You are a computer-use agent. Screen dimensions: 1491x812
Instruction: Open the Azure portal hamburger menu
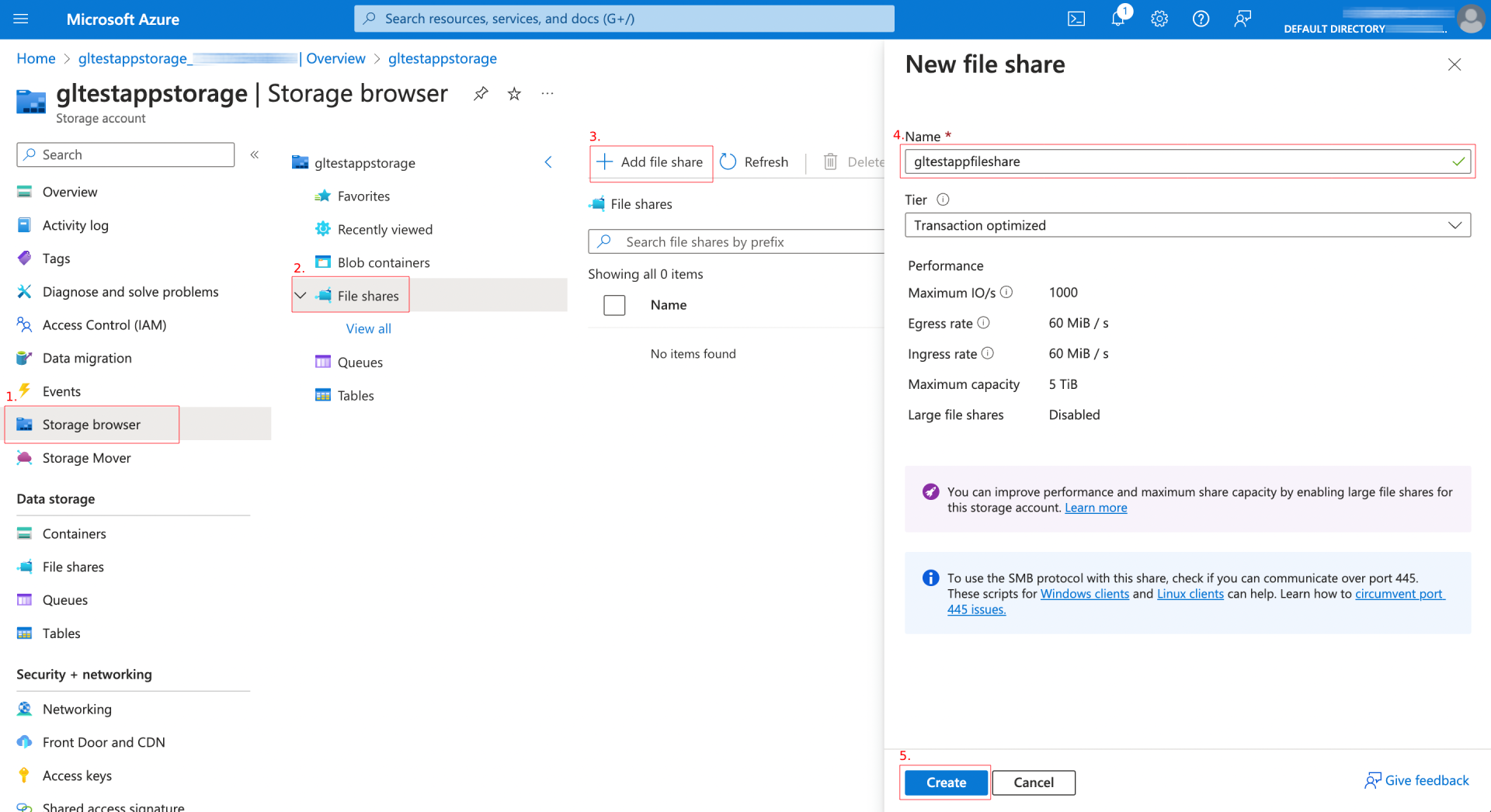(21, 19)
